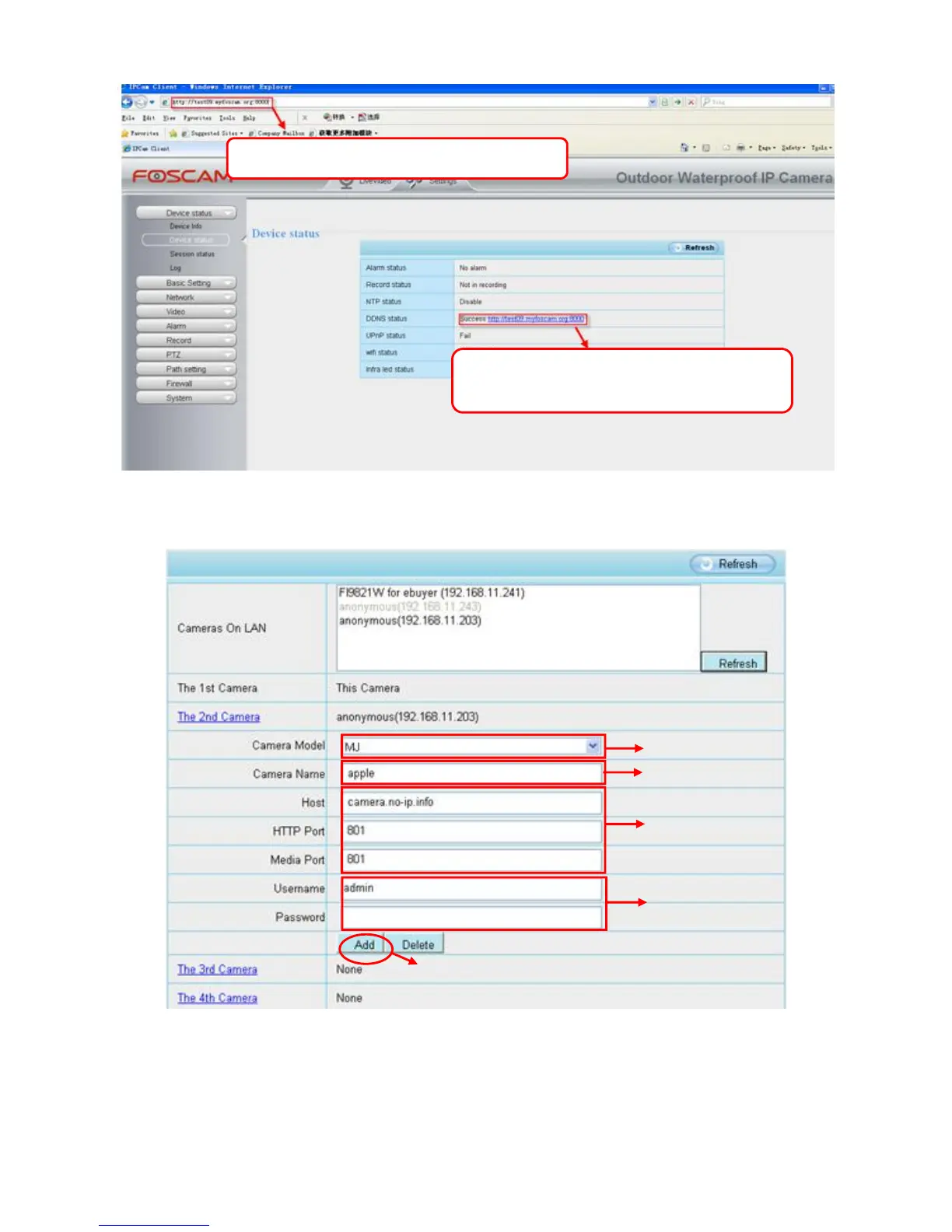Image resolution: width=952 pixels, height=1232 pixels.
Task: Open The 3rd Camera link
Action: click(x=217, y=970)
